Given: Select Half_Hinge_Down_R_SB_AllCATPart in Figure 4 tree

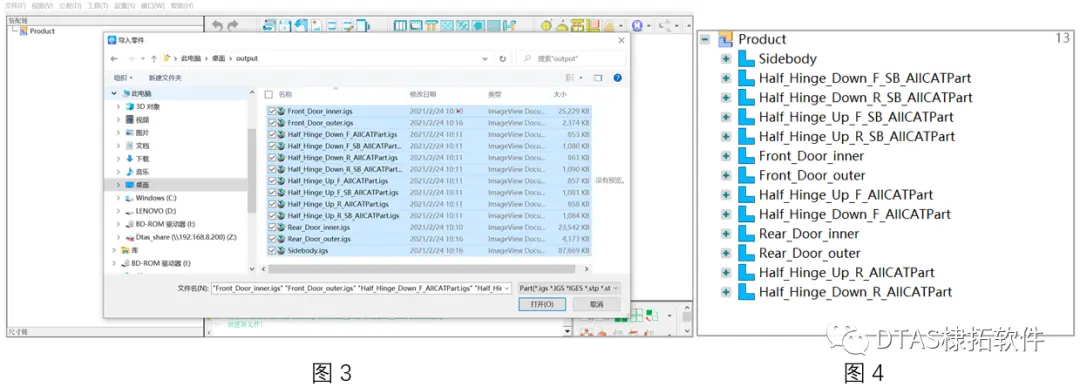Looking at the screenshot, I should tap(865, 98).
